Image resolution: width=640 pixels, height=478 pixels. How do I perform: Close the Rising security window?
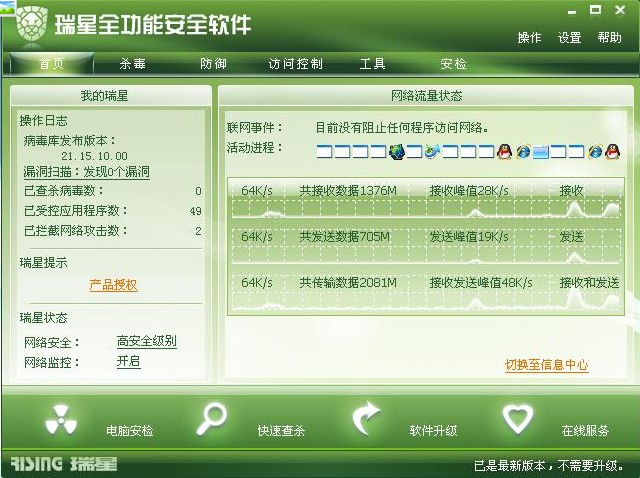coord(620,10)
